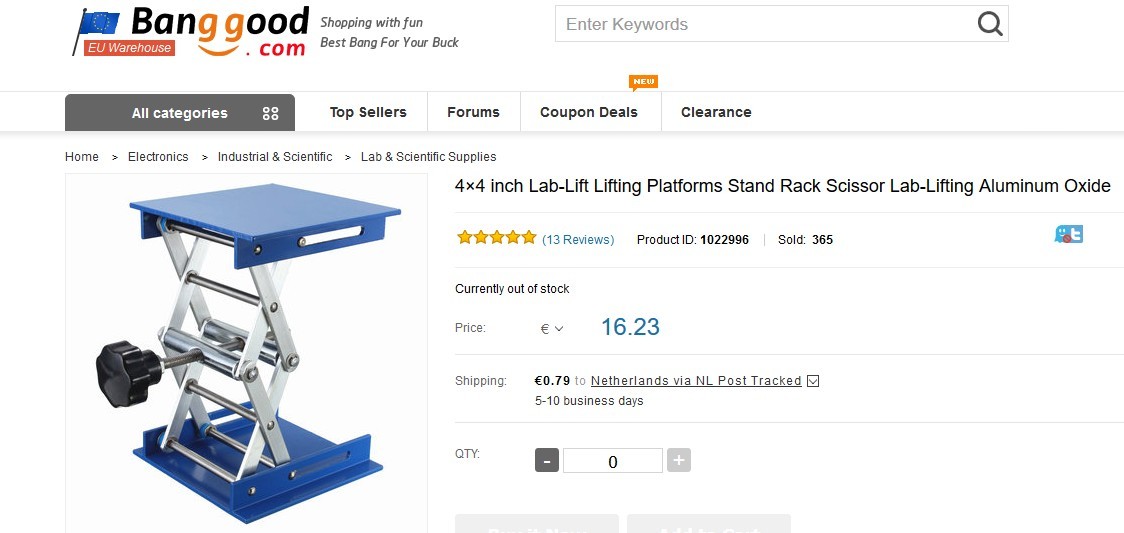Open the Clearance menu item
The width and height of the screenshot is (1124, 533).
pos(716,112)
